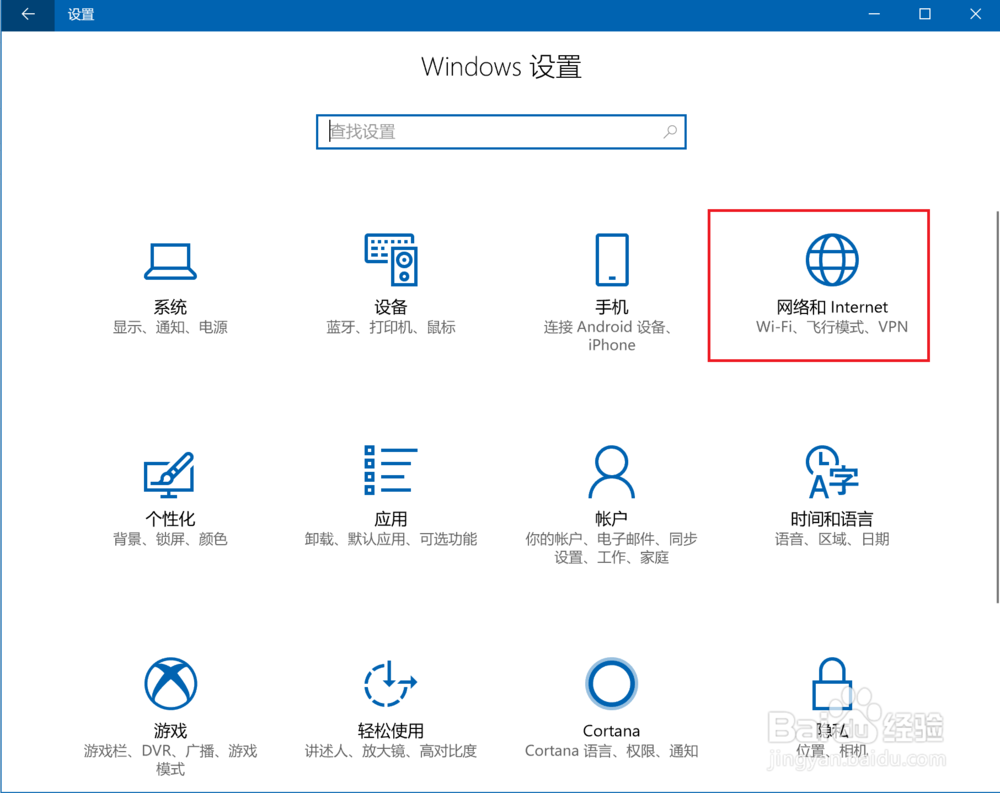Click the 游戏 label
This screenshot has width=1000, height=793.
[x=170, y=730]
